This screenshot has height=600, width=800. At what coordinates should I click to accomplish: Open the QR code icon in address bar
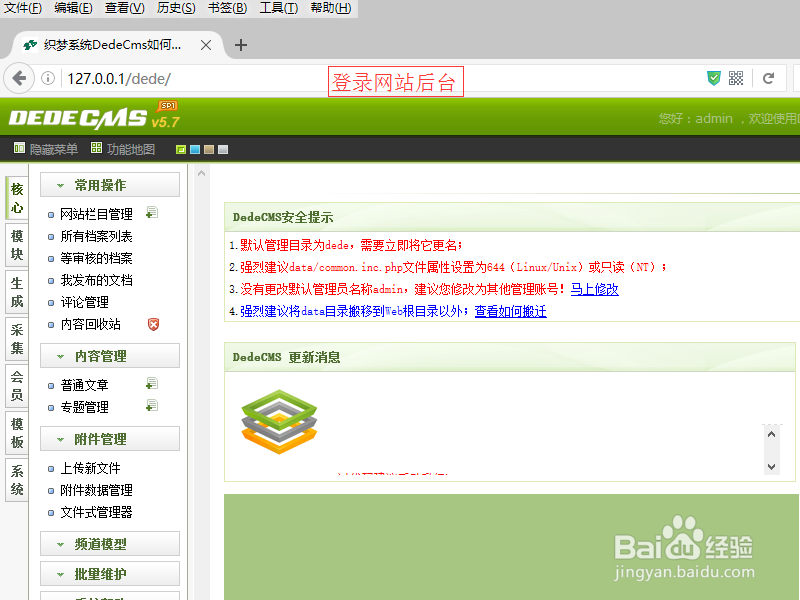coord(736,78)
